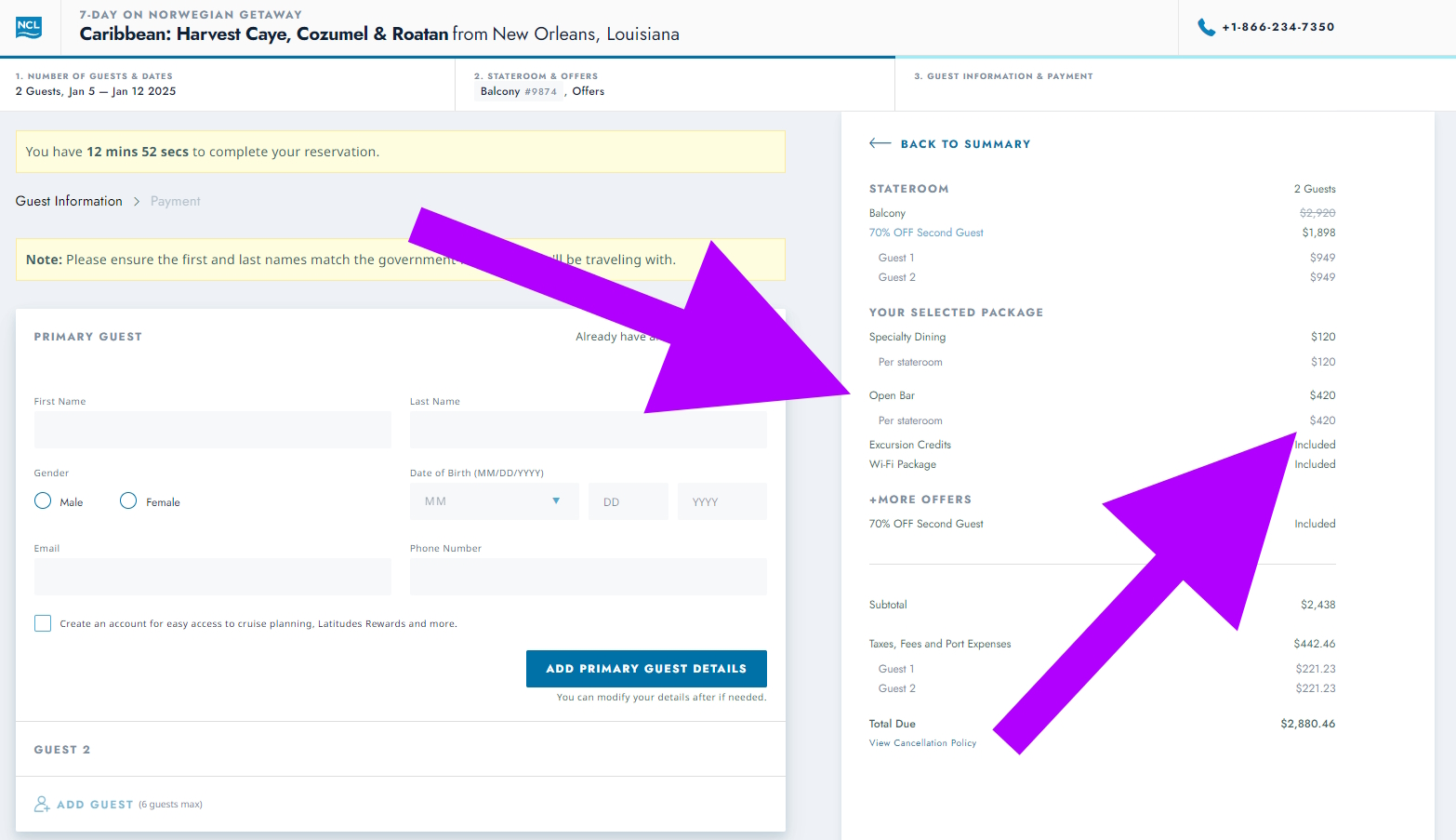Click the Email input field
The height and width of the screenshot is (840, 1456).
[212, 577]
